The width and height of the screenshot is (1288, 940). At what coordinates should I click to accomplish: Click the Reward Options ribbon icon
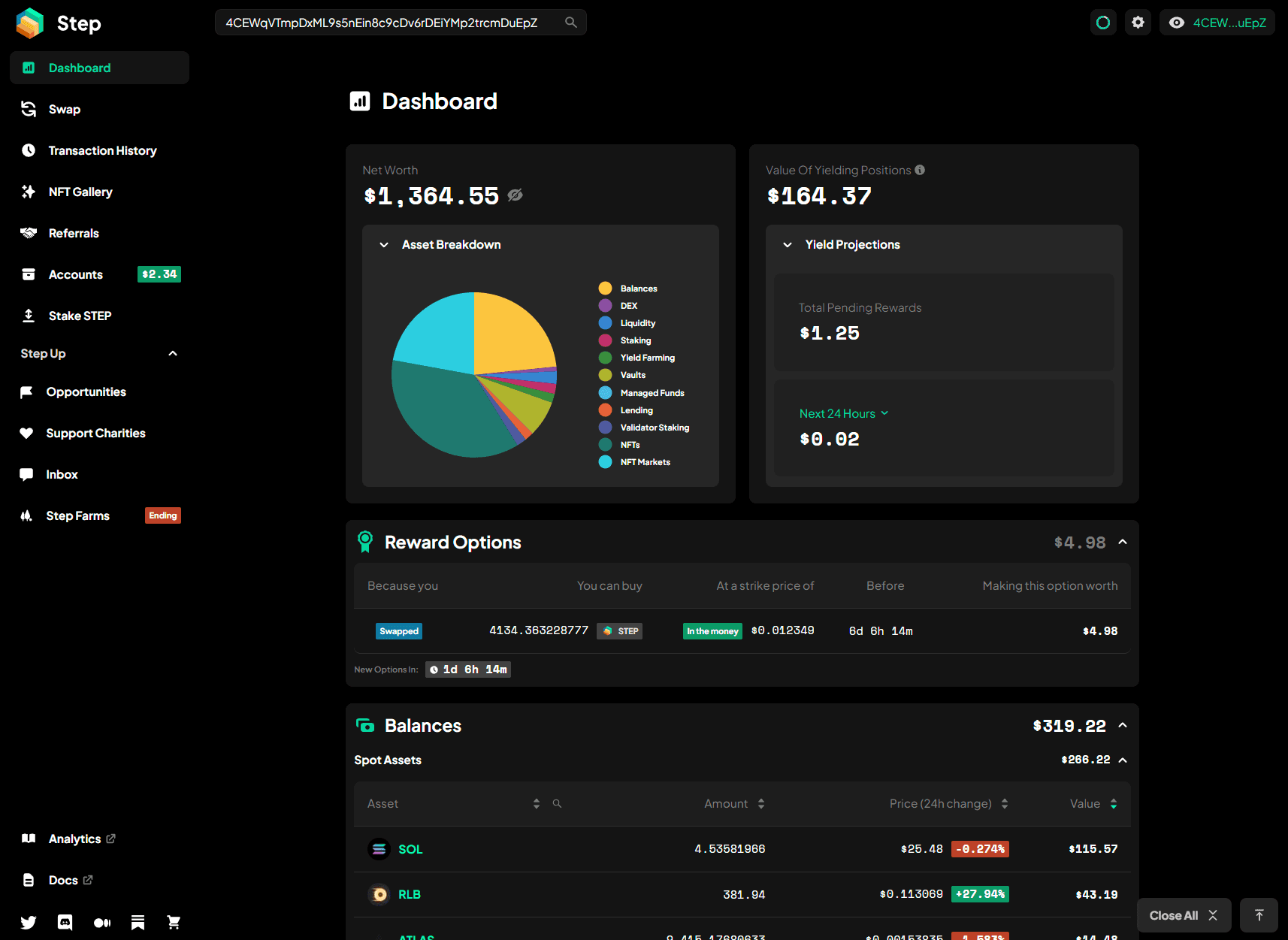[x=365, y=542]
